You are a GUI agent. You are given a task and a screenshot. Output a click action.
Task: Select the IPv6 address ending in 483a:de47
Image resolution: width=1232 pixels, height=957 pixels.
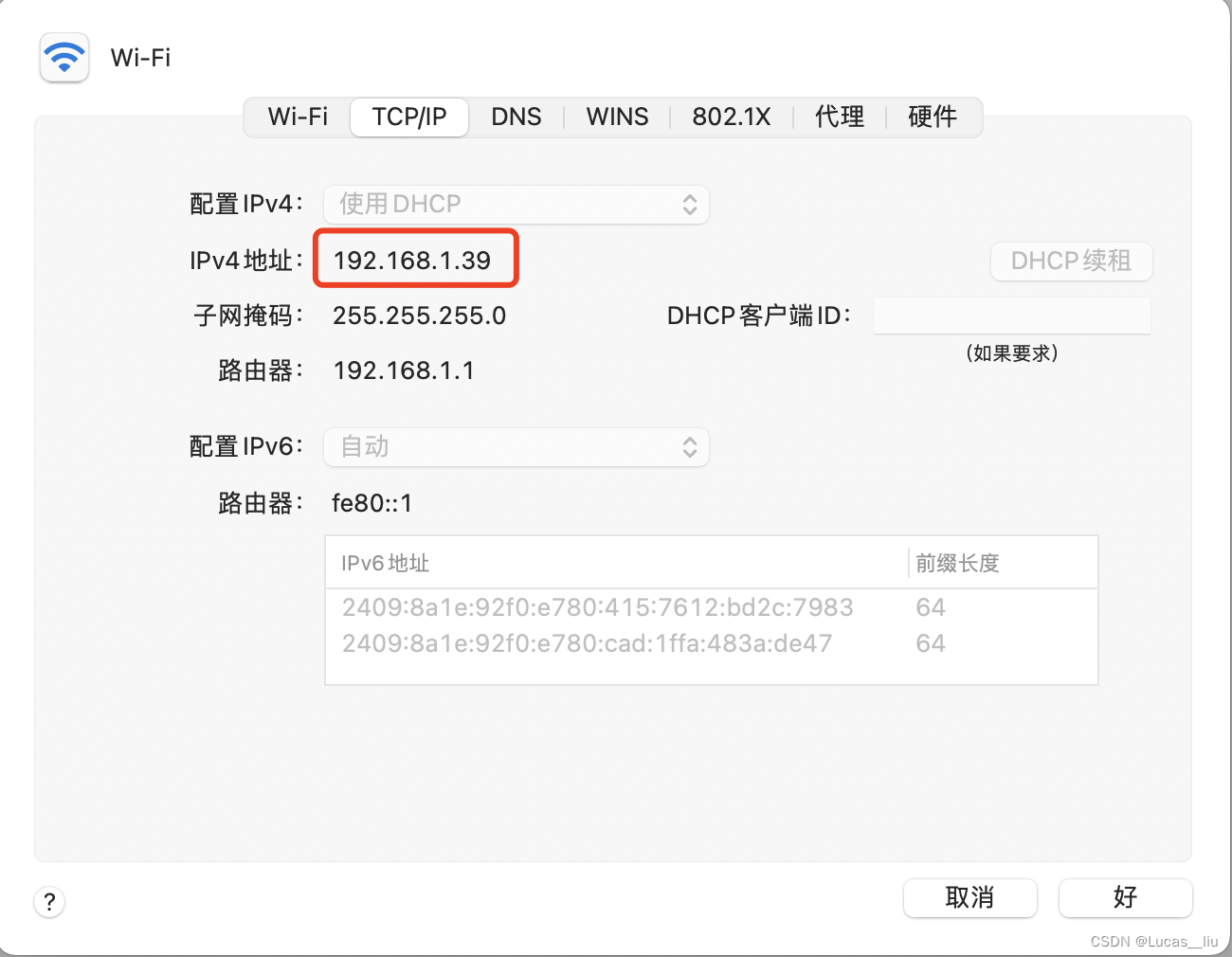tap(587, 643)
